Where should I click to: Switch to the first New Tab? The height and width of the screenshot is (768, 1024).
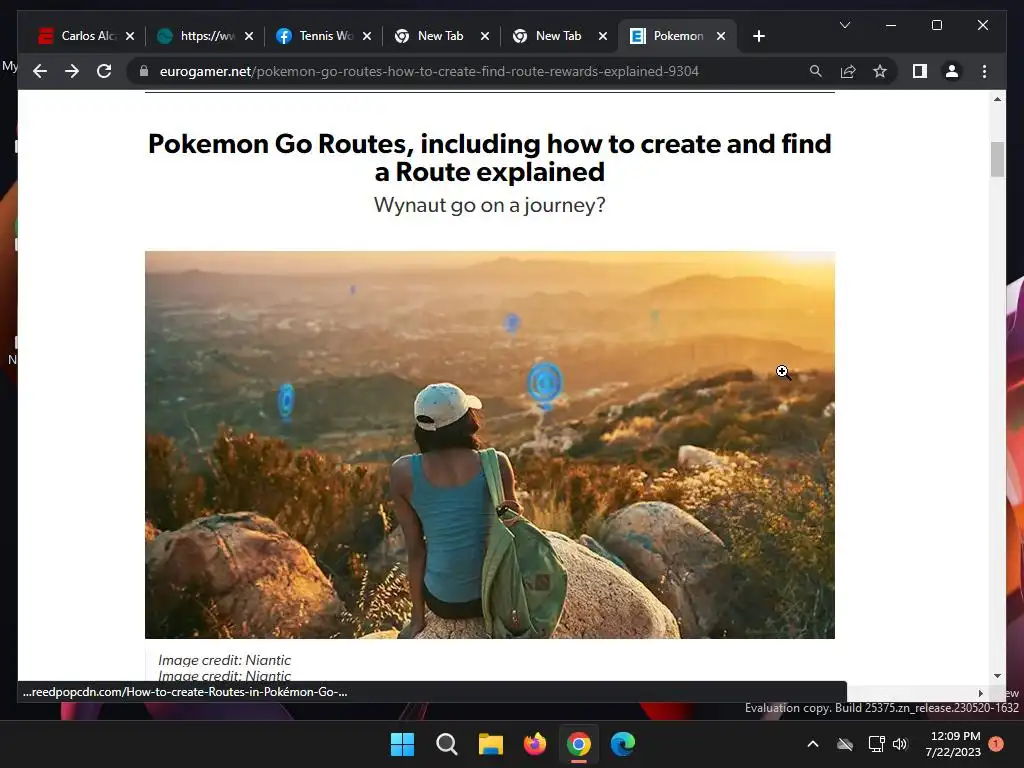click(441, 36)
